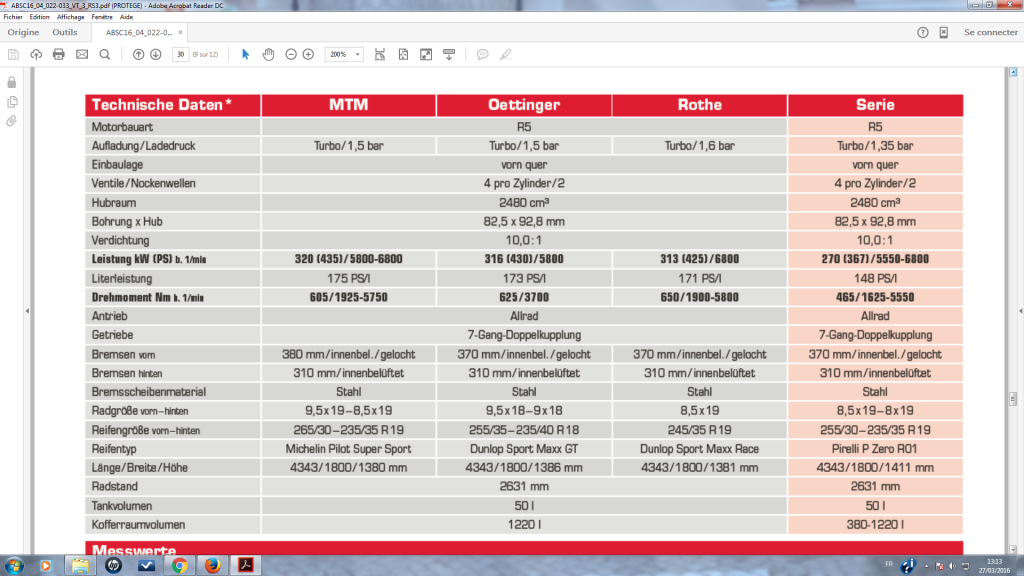Enable full screen mode icon

coord(426,54)
